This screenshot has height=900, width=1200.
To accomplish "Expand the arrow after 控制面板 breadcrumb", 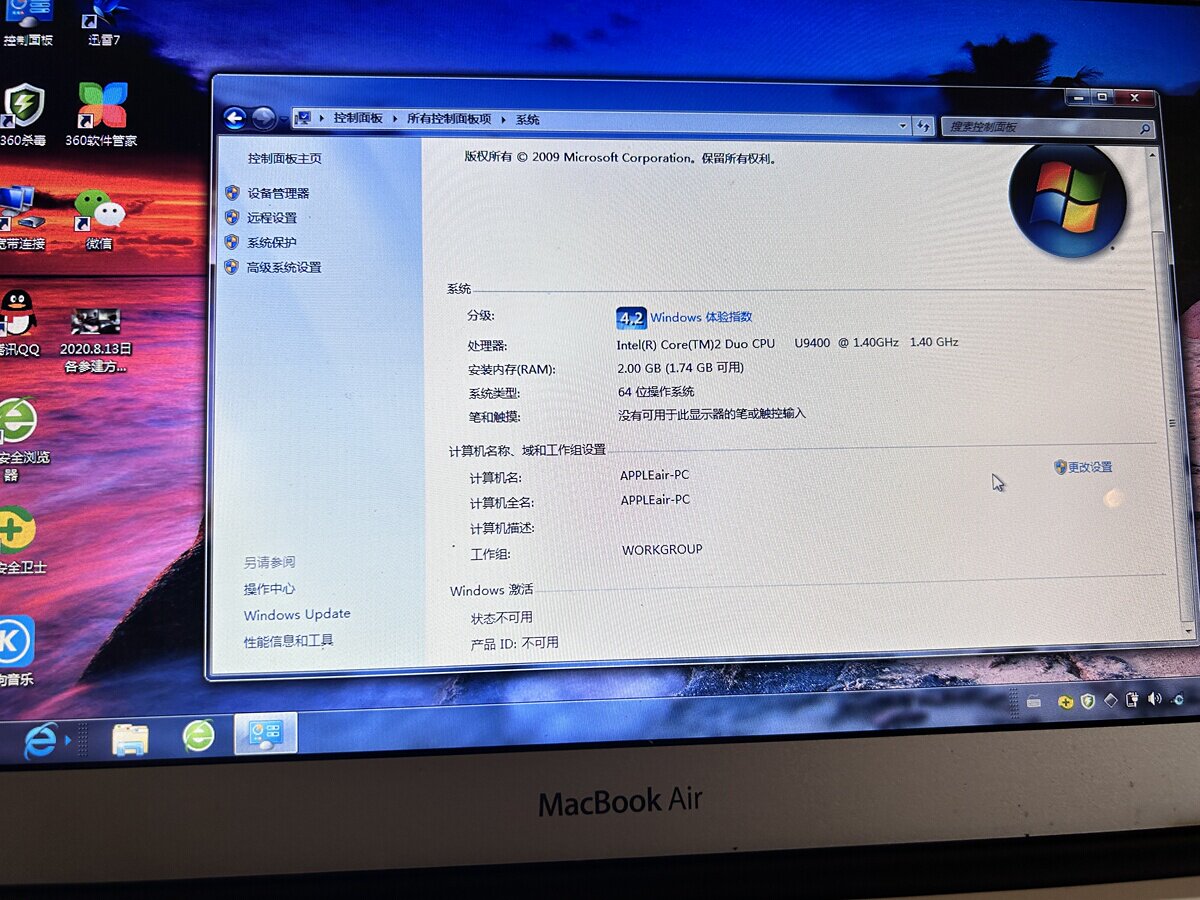I will [x=395, y=119].
